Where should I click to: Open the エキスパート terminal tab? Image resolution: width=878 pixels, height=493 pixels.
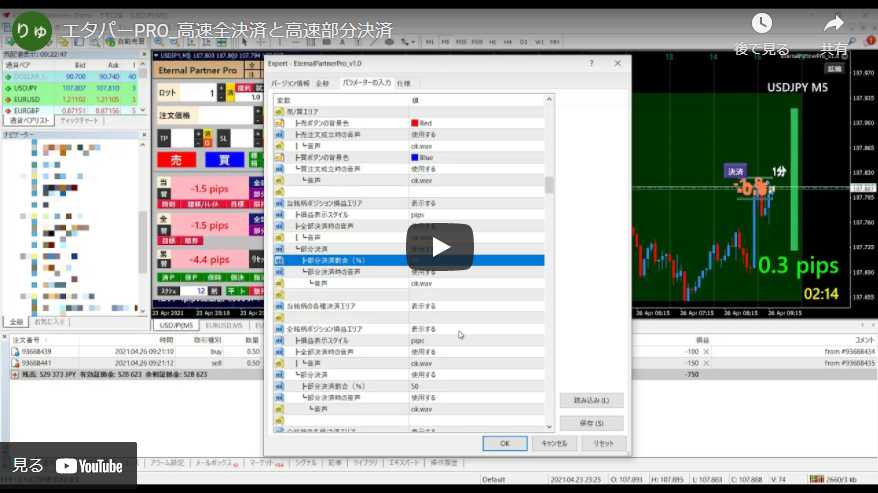coord(403,463)
